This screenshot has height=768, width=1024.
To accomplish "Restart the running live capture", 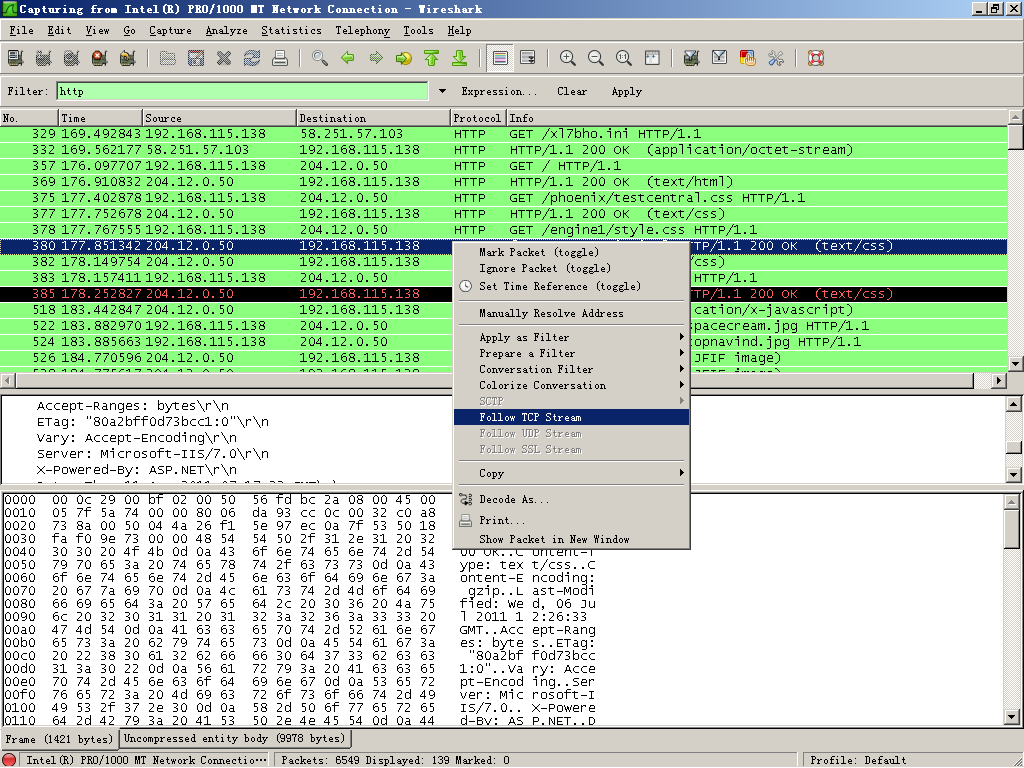I will pyautogui.click(x=128, y=58).
